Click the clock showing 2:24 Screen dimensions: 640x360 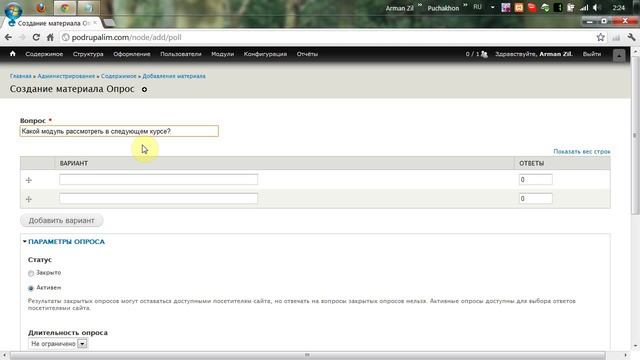coord(619,8)
